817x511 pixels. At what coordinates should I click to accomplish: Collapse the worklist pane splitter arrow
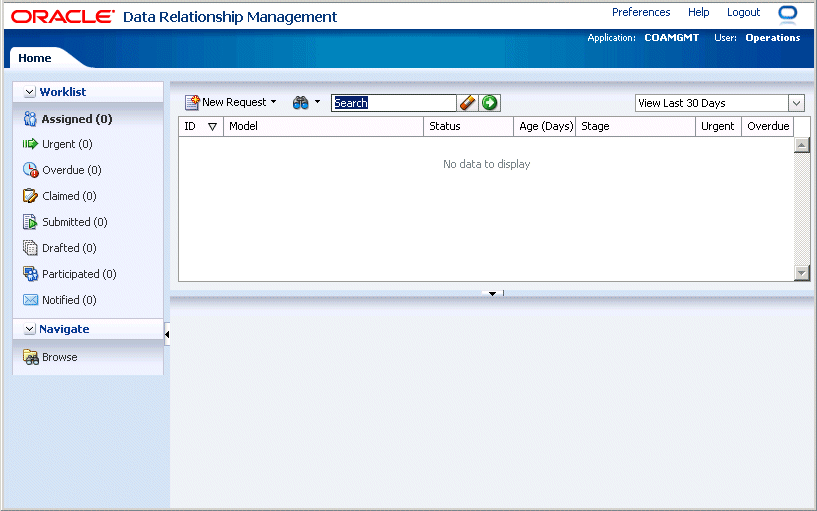click(492, 294)
